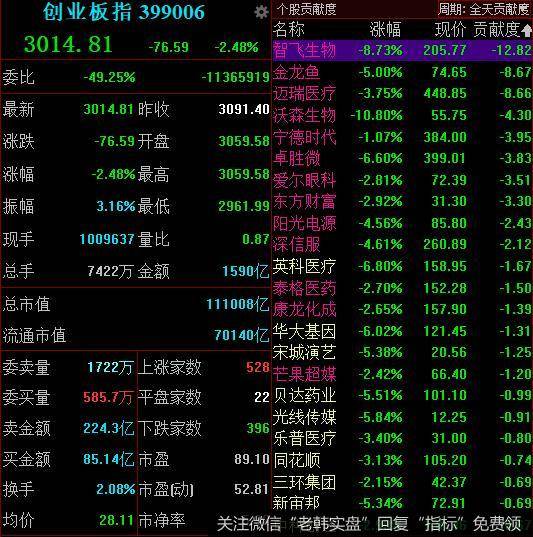The width and height of the screenshot is (533, 537).
Task: Select the 深信服 stock row
Action: (x=402, y=245)
